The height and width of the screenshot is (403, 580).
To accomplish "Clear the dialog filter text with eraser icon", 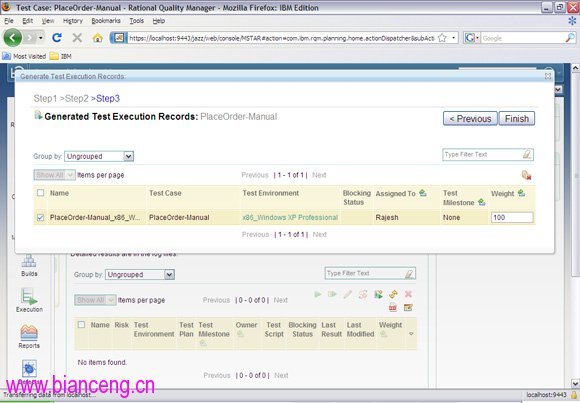I will (x=527, y=154).
